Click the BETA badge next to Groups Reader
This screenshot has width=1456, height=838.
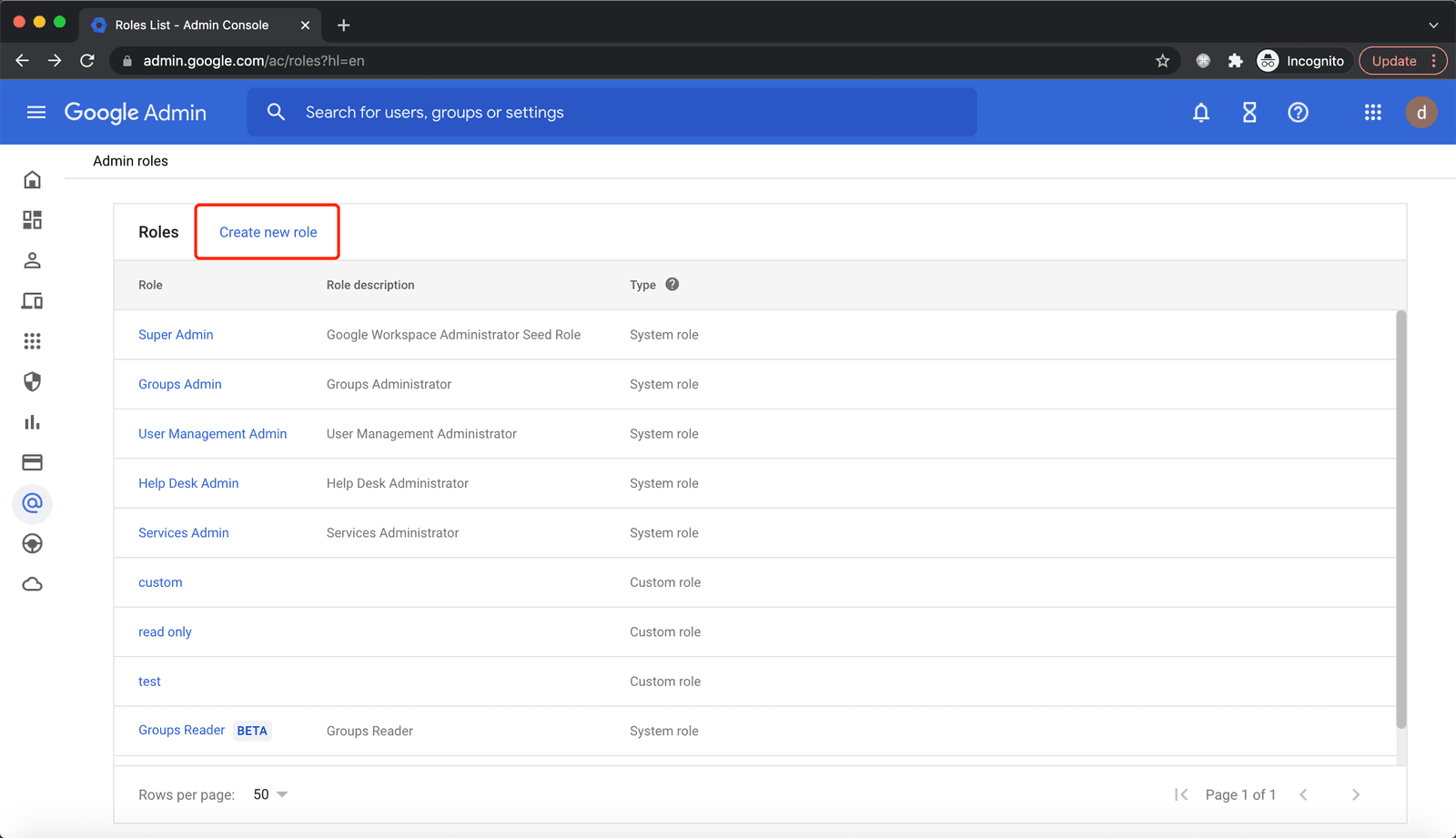252,731
